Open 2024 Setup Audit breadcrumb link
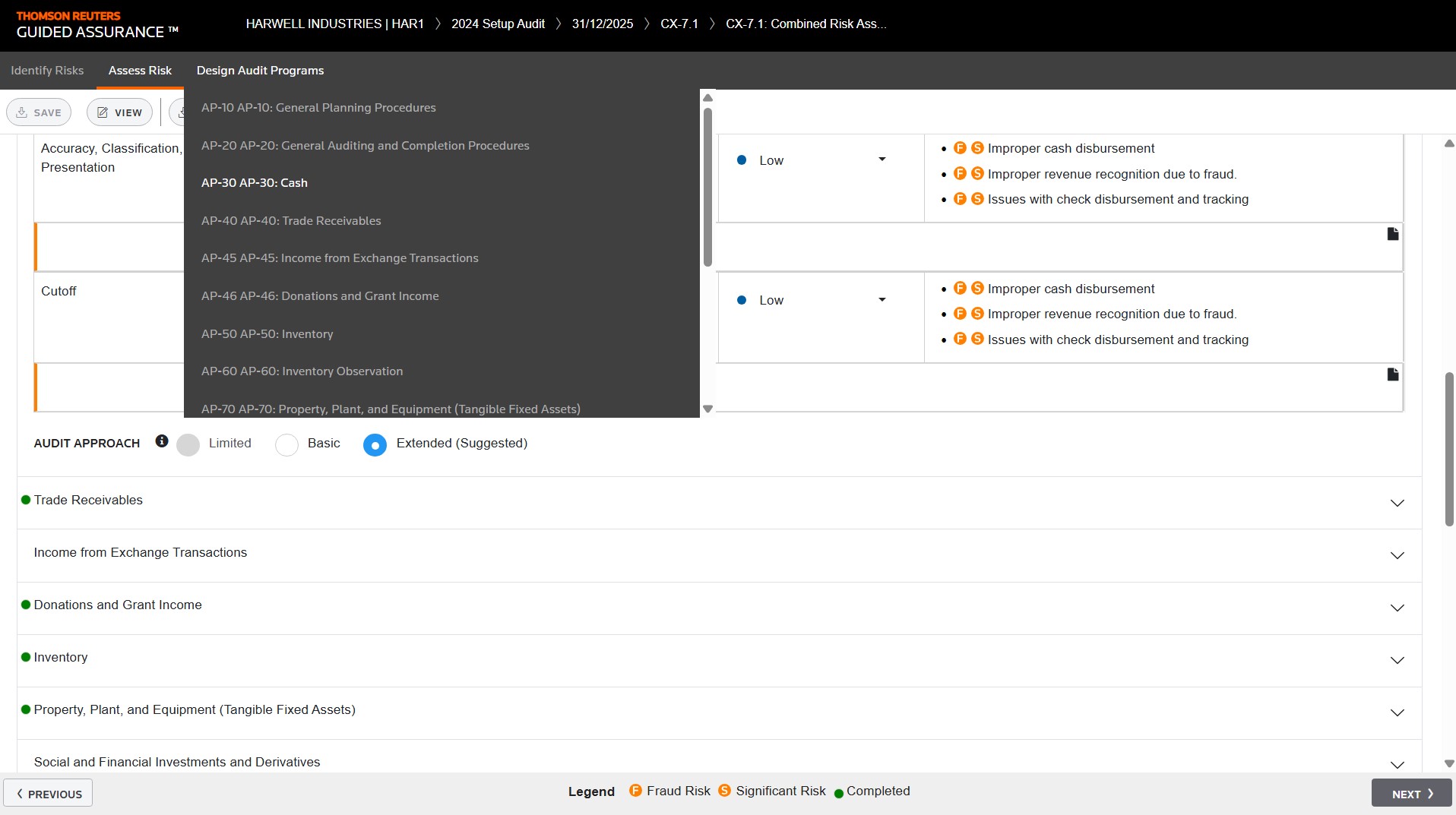Image resolution: width=1456 pixels, height=815 pixels. click(x=498, y=24)
